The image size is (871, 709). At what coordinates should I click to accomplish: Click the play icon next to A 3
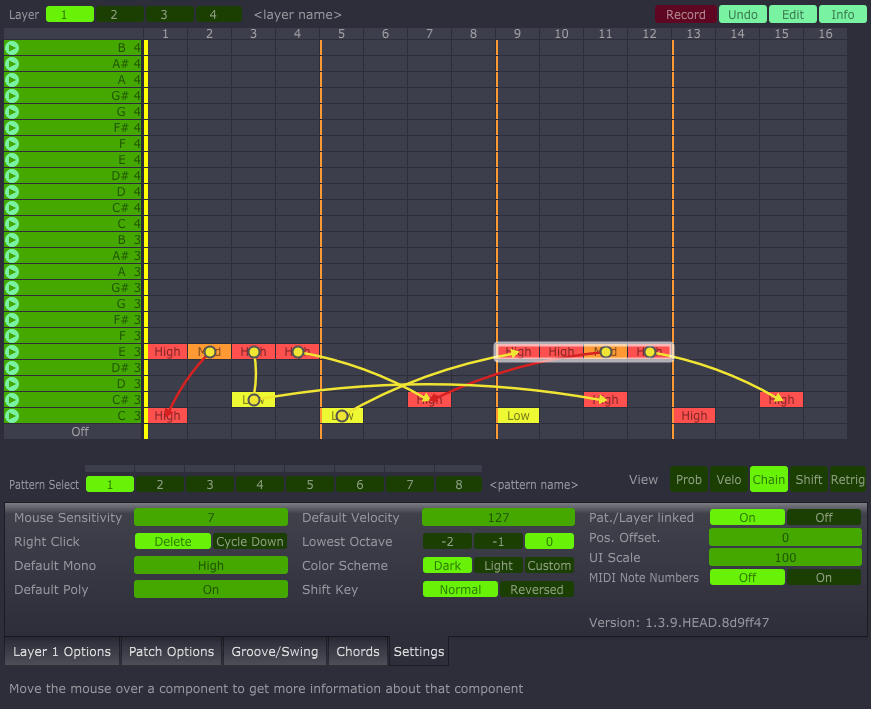pyautogui.click(x=12, y=272)
